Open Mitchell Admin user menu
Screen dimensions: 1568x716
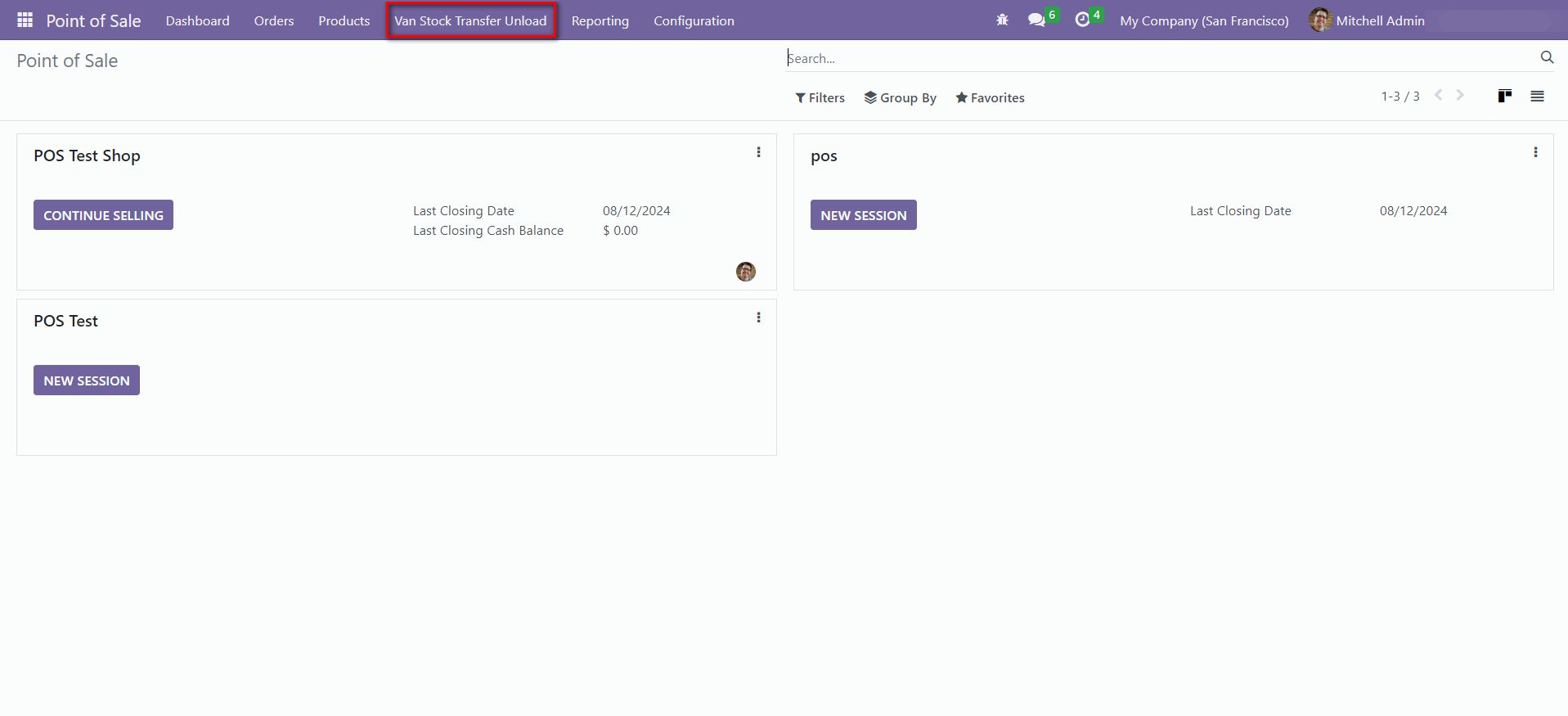point(1368,20)
